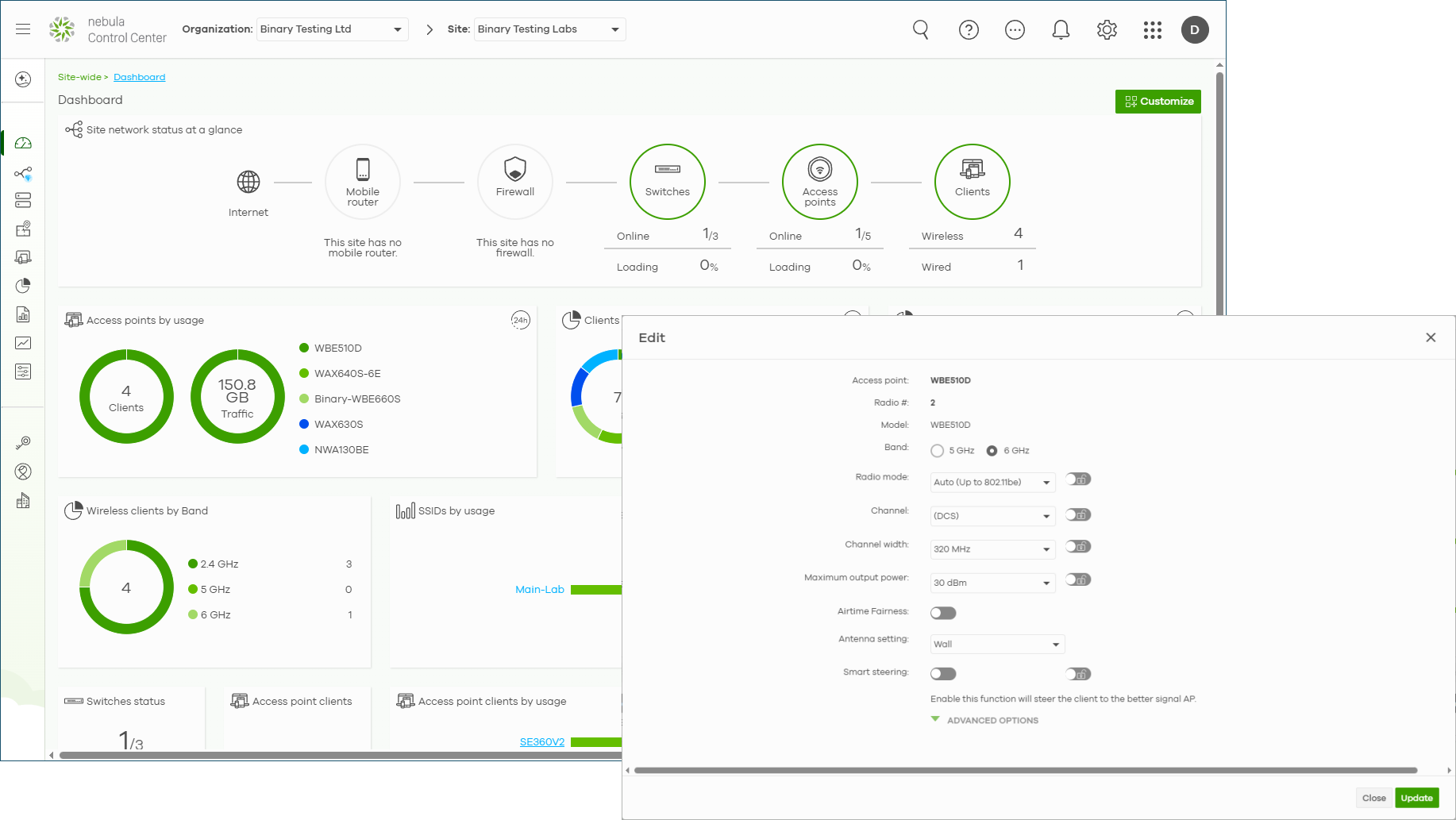Open the topology sidebar icon
This screenshot has width=1456, height=820.
[x=23, y=173]
